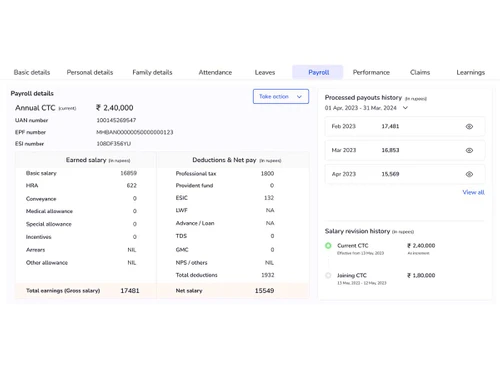The height and width of the screenshot is (375, 500).
Task: Click the Annual CTC amount ₹ 2,40,000
Action: tap(115, 108)
